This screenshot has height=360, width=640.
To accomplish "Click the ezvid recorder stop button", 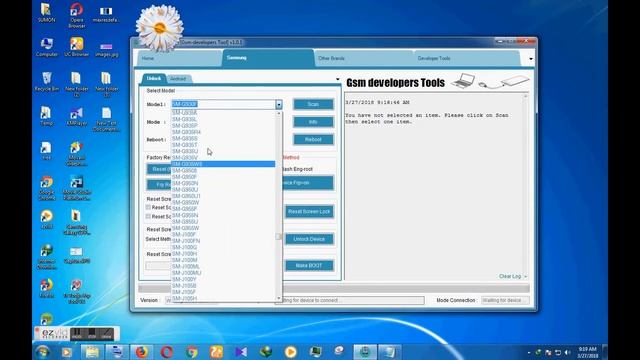I will point(91,333).
